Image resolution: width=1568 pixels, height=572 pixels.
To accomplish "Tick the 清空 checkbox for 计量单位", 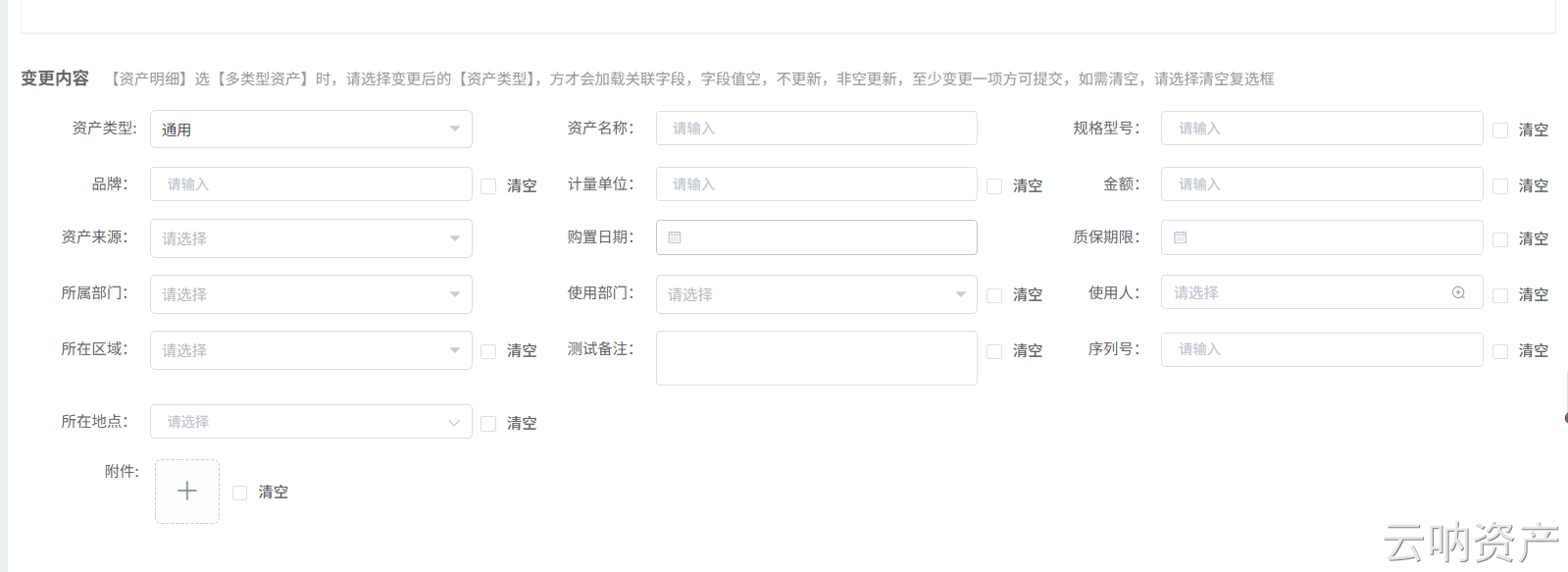I will 994,185.
